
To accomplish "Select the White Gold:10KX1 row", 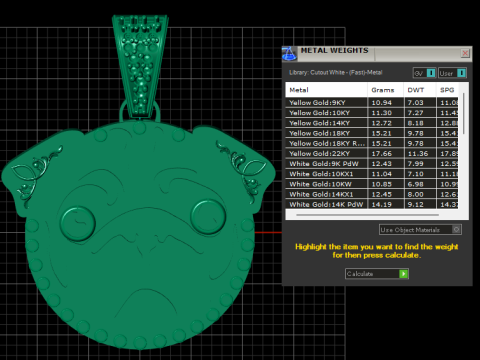I will [372, 174].
